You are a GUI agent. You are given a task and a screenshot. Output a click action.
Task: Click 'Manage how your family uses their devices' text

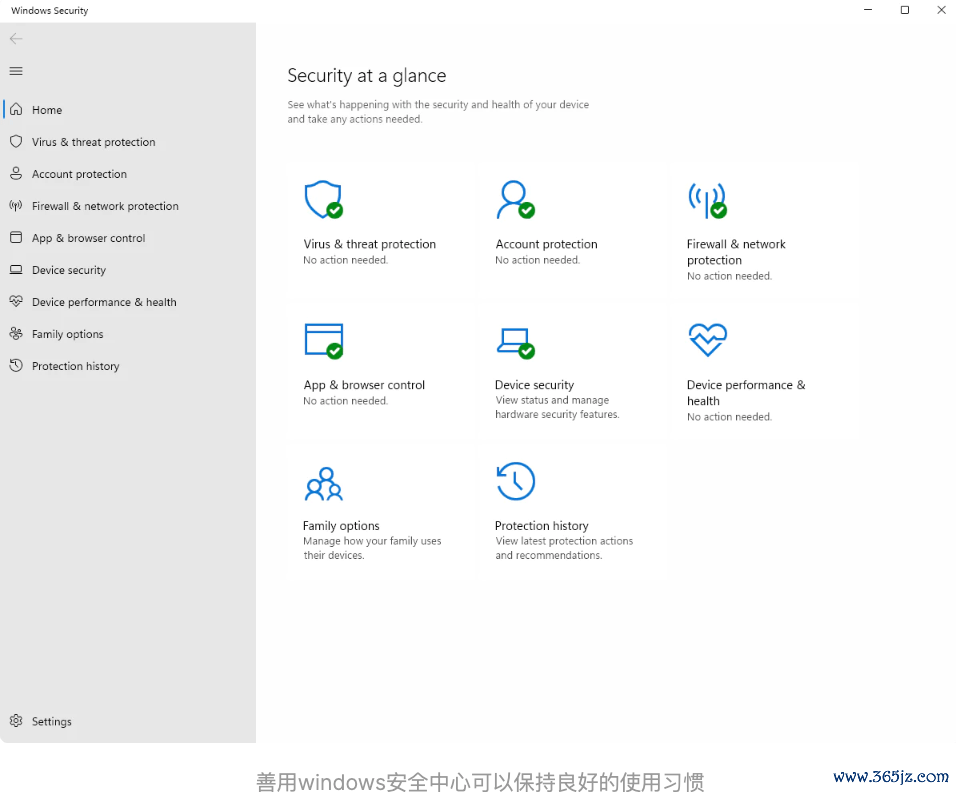[x=372, y=548]
